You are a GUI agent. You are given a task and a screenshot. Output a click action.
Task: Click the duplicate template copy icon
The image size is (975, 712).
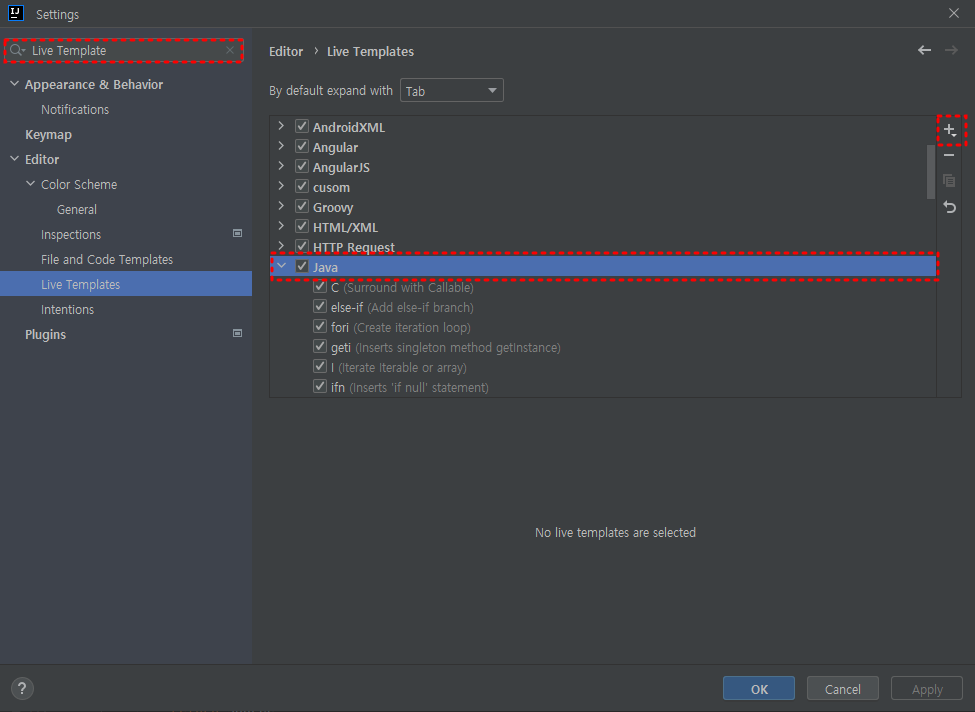pyautogui.click(x=949, y=181)
